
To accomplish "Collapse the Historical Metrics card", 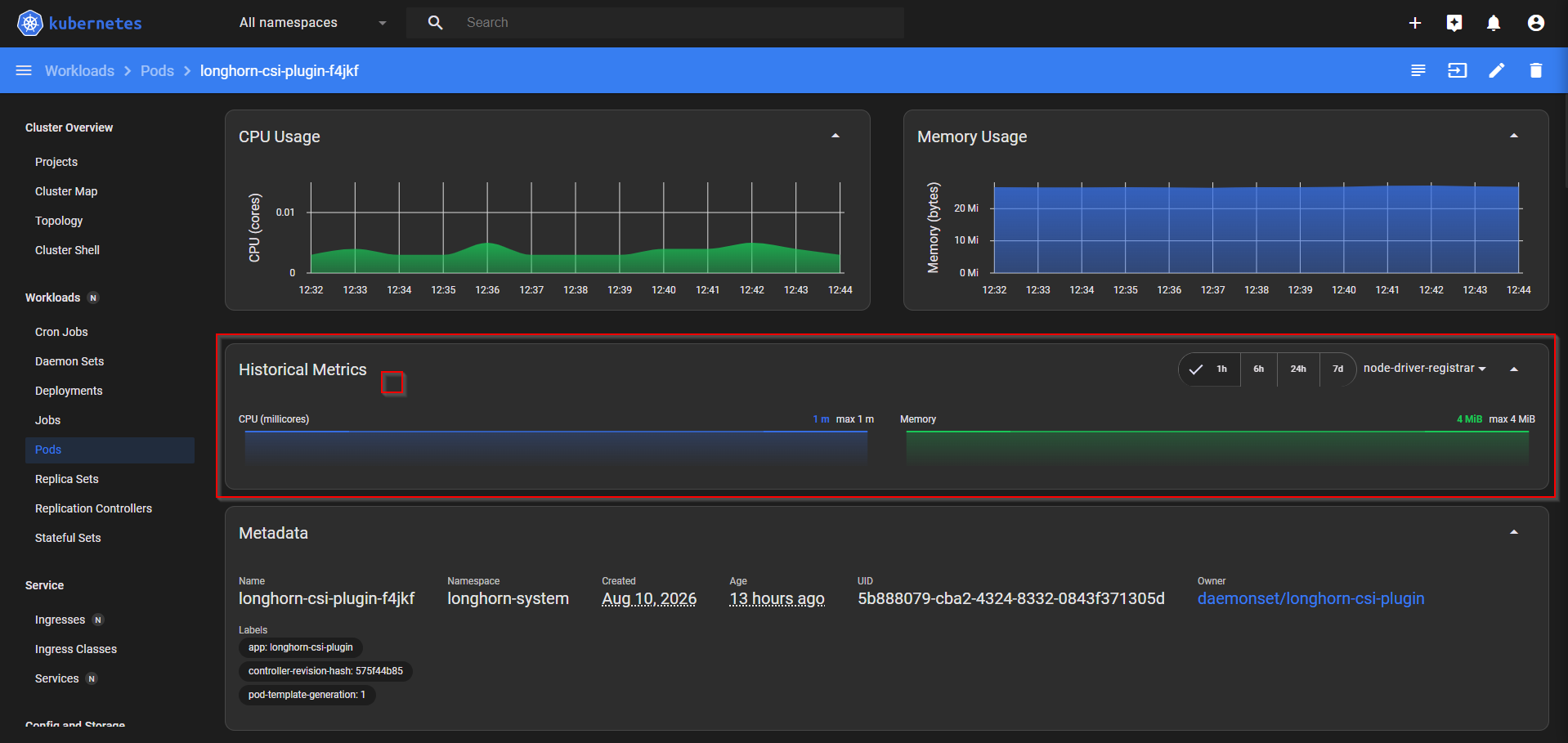I will [x=1514, y=369].
